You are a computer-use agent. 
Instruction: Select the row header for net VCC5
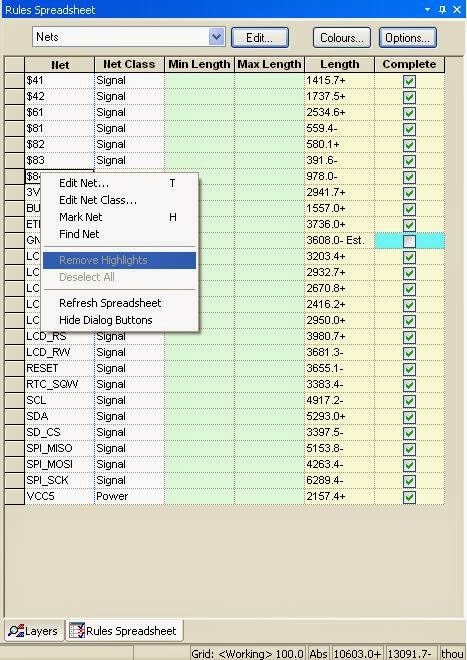coord(14,496)
